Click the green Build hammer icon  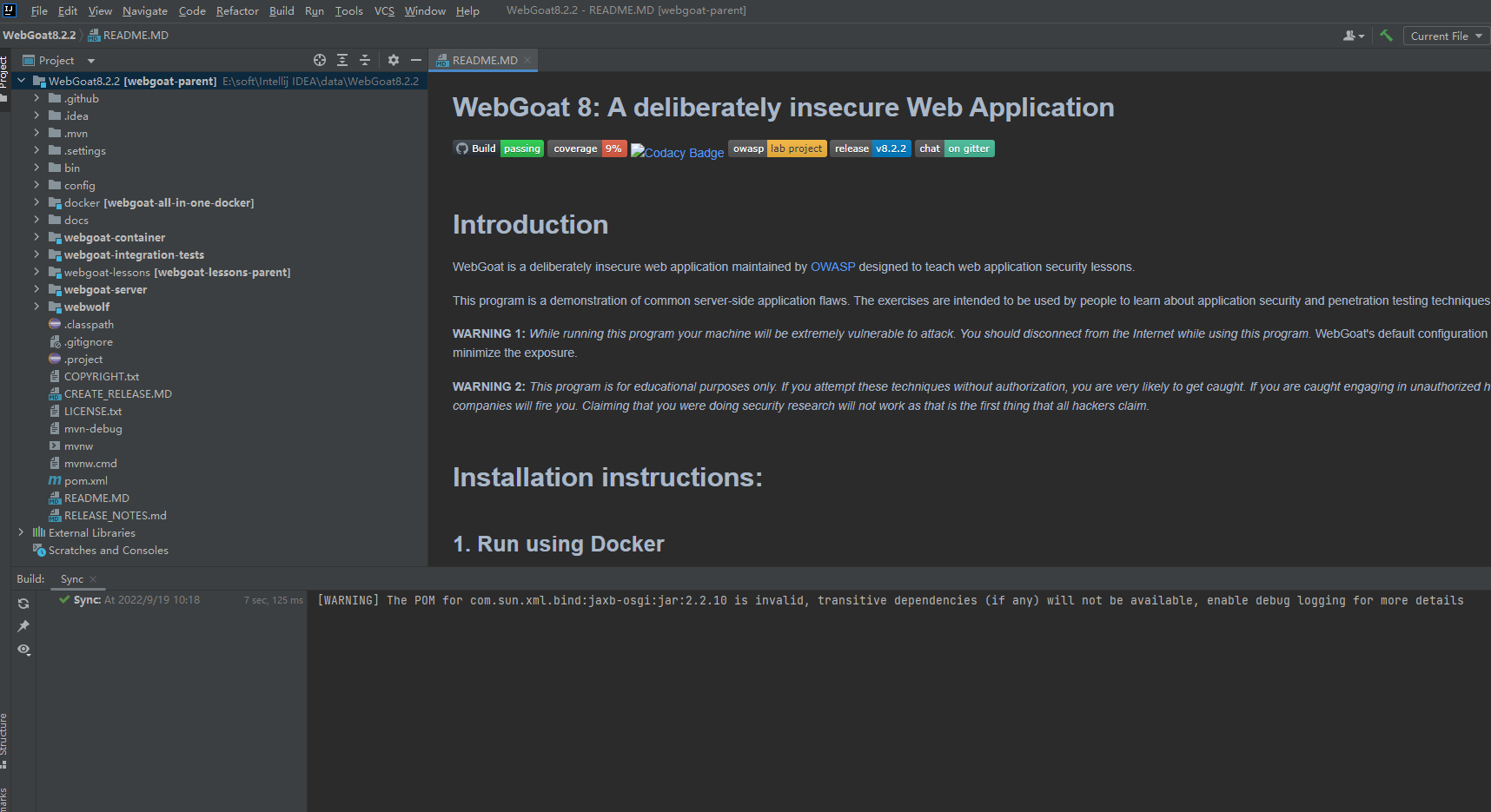[1386, 36]
